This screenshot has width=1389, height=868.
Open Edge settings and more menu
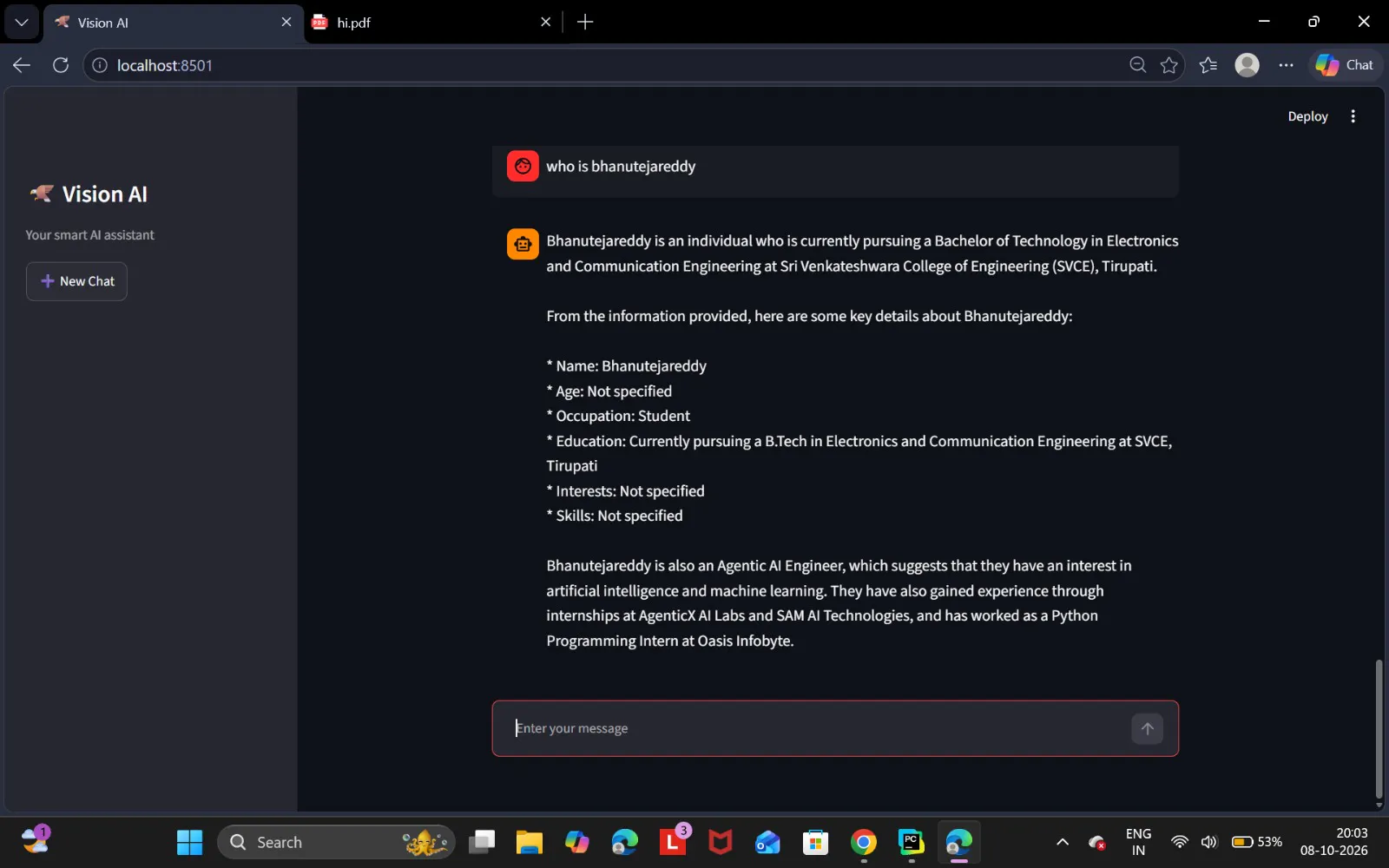tap(1286, 65)
